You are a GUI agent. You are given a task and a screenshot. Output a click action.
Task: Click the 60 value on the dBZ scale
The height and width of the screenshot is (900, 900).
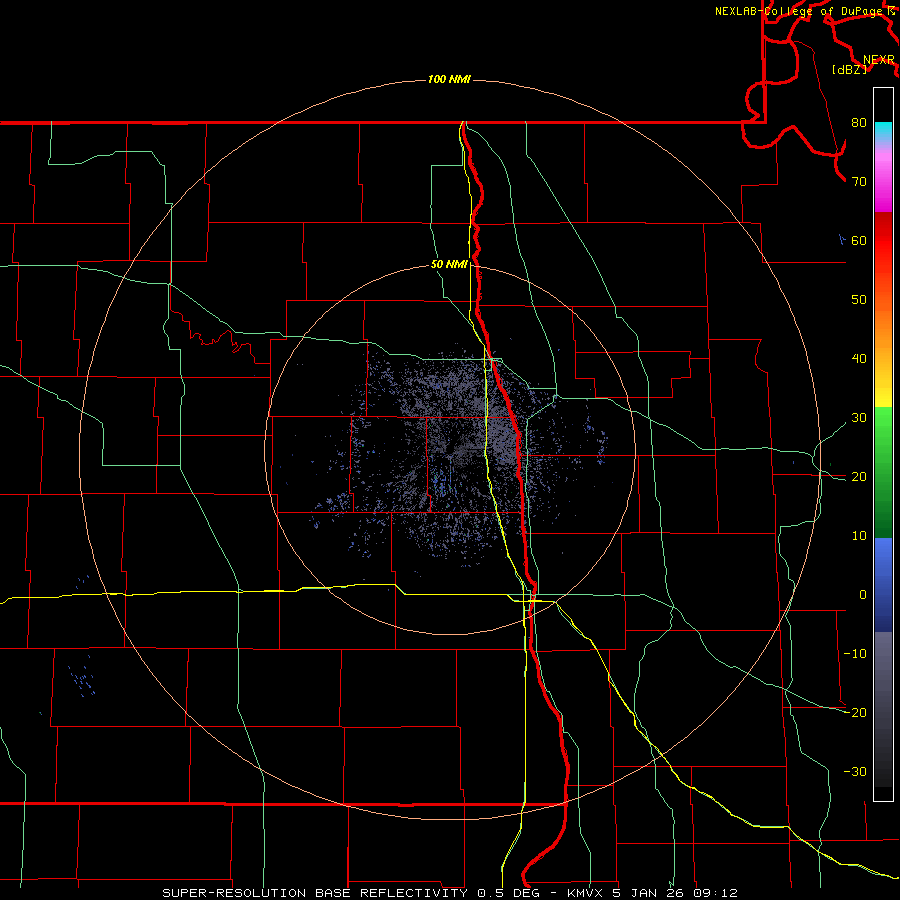[x=859, y=240]
